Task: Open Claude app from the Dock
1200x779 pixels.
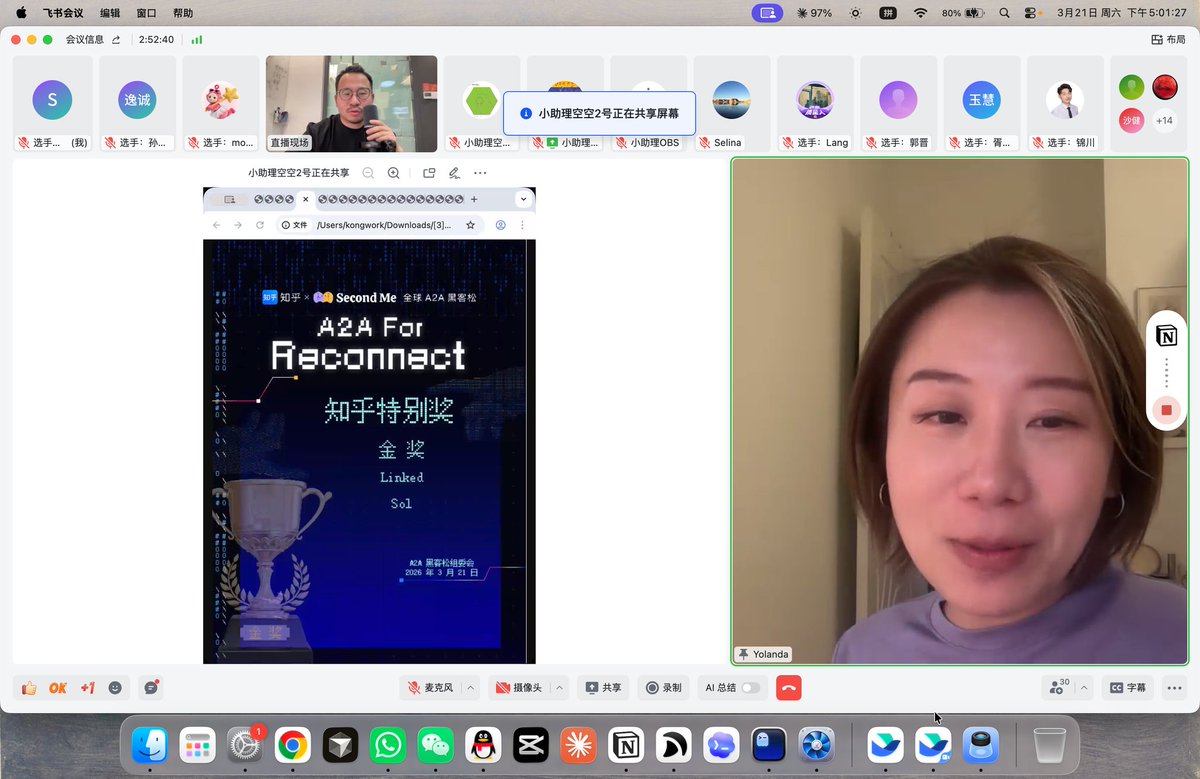Action: coord(578,745)
